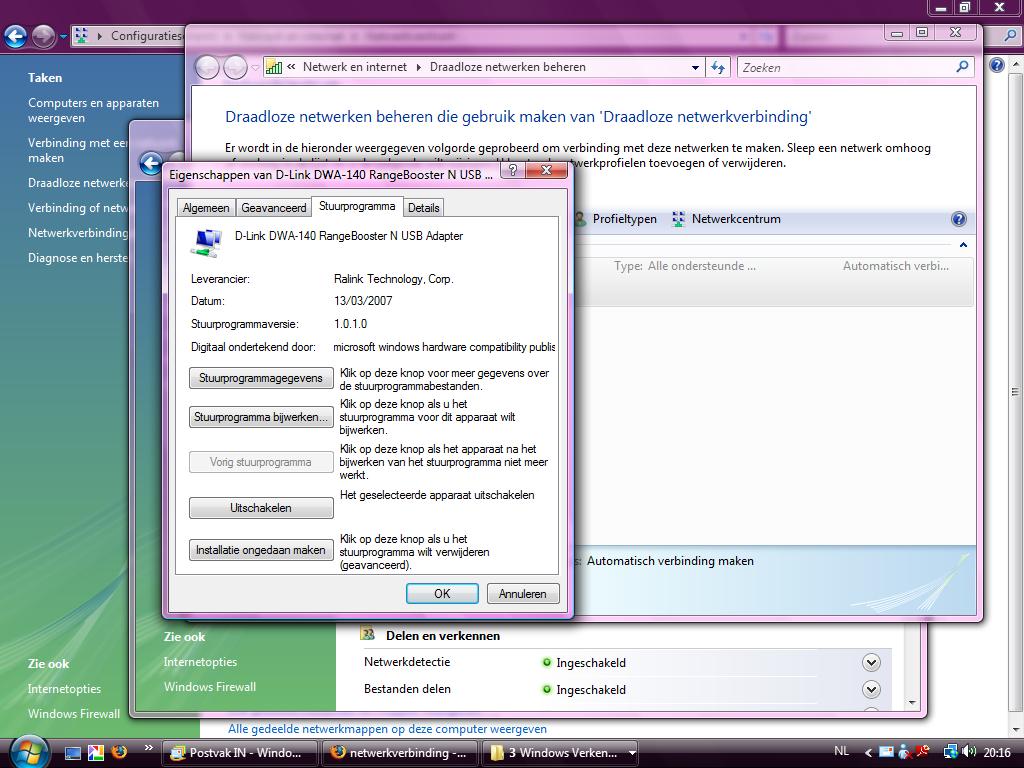Click the blue help icon in wireless toolbar
Screen dimensions: 1024x768
pyautogui.click(x=958, y=219)
